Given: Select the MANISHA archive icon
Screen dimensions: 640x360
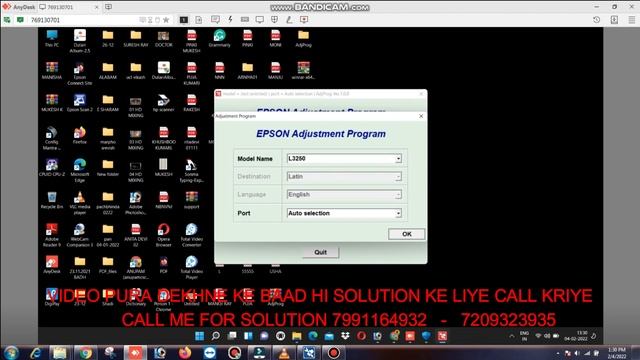Looking at the screenshot, I should pos(52,71).
